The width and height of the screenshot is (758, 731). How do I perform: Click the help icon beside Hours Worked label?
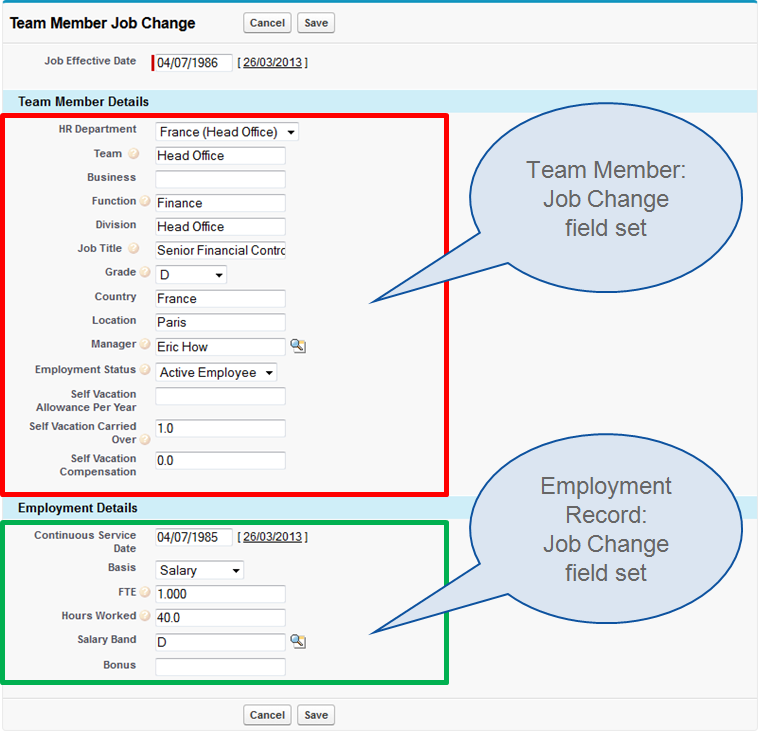pos(145,616)
